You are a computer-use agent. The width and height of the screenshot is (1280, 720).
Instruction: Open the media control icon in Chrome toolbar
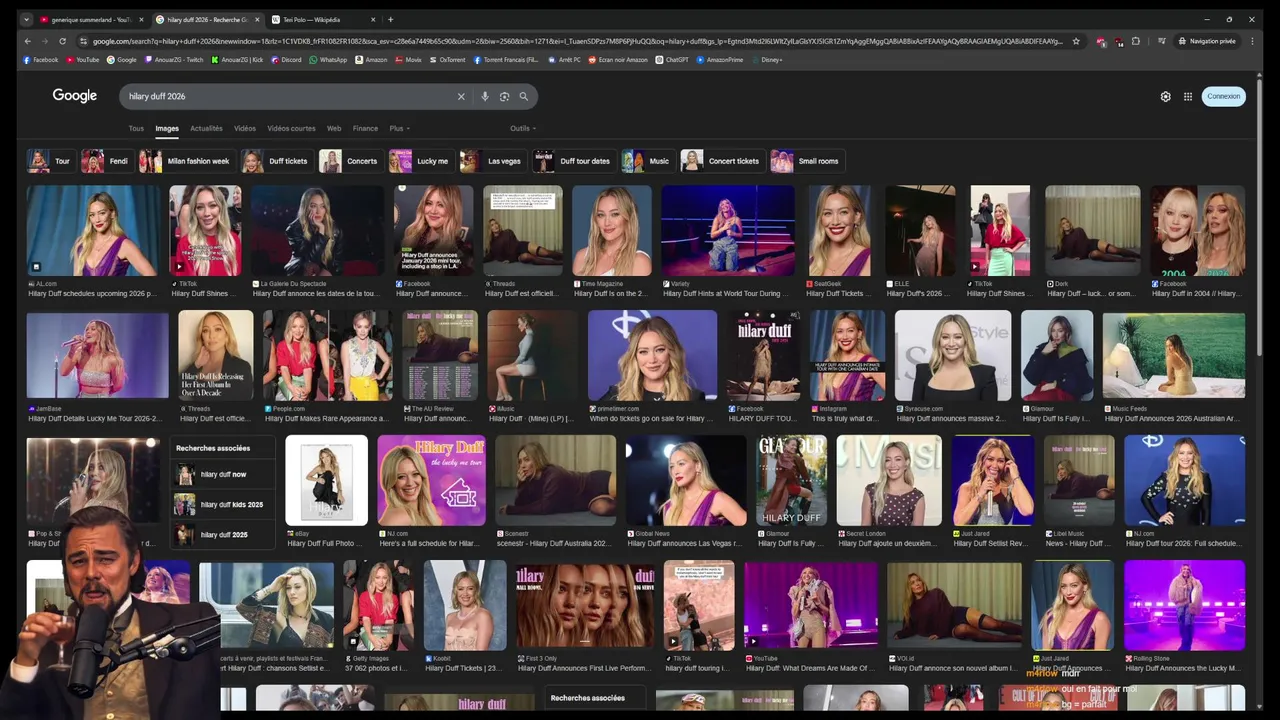point(1161,41)
